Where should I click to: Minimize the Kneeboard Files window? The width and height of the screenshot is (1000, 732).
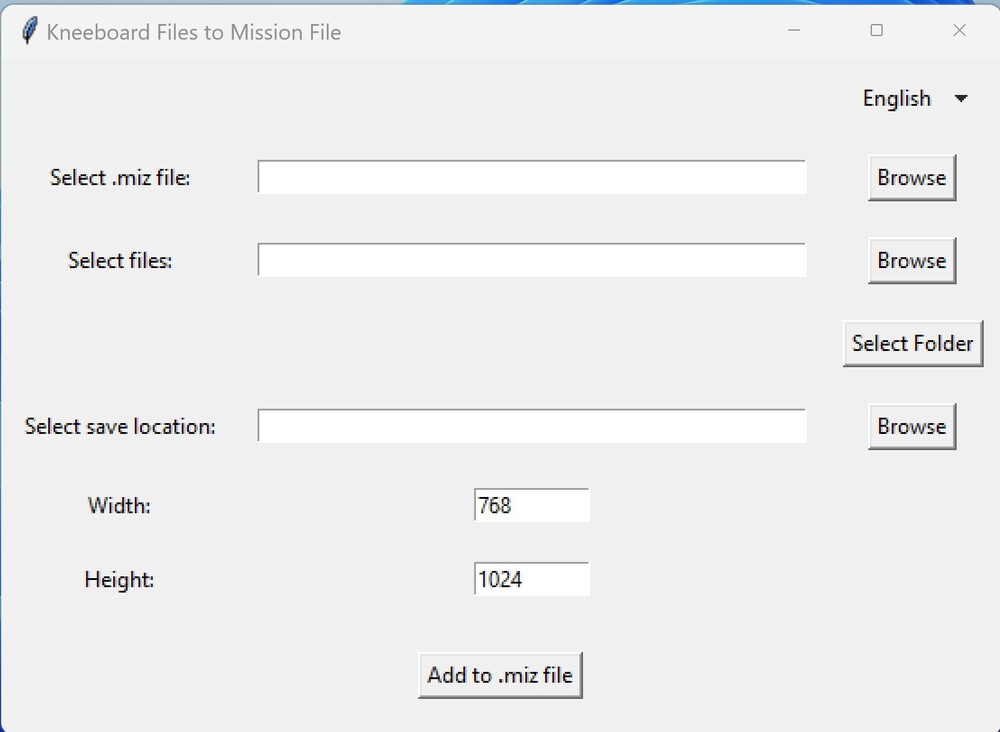point(794,31)
